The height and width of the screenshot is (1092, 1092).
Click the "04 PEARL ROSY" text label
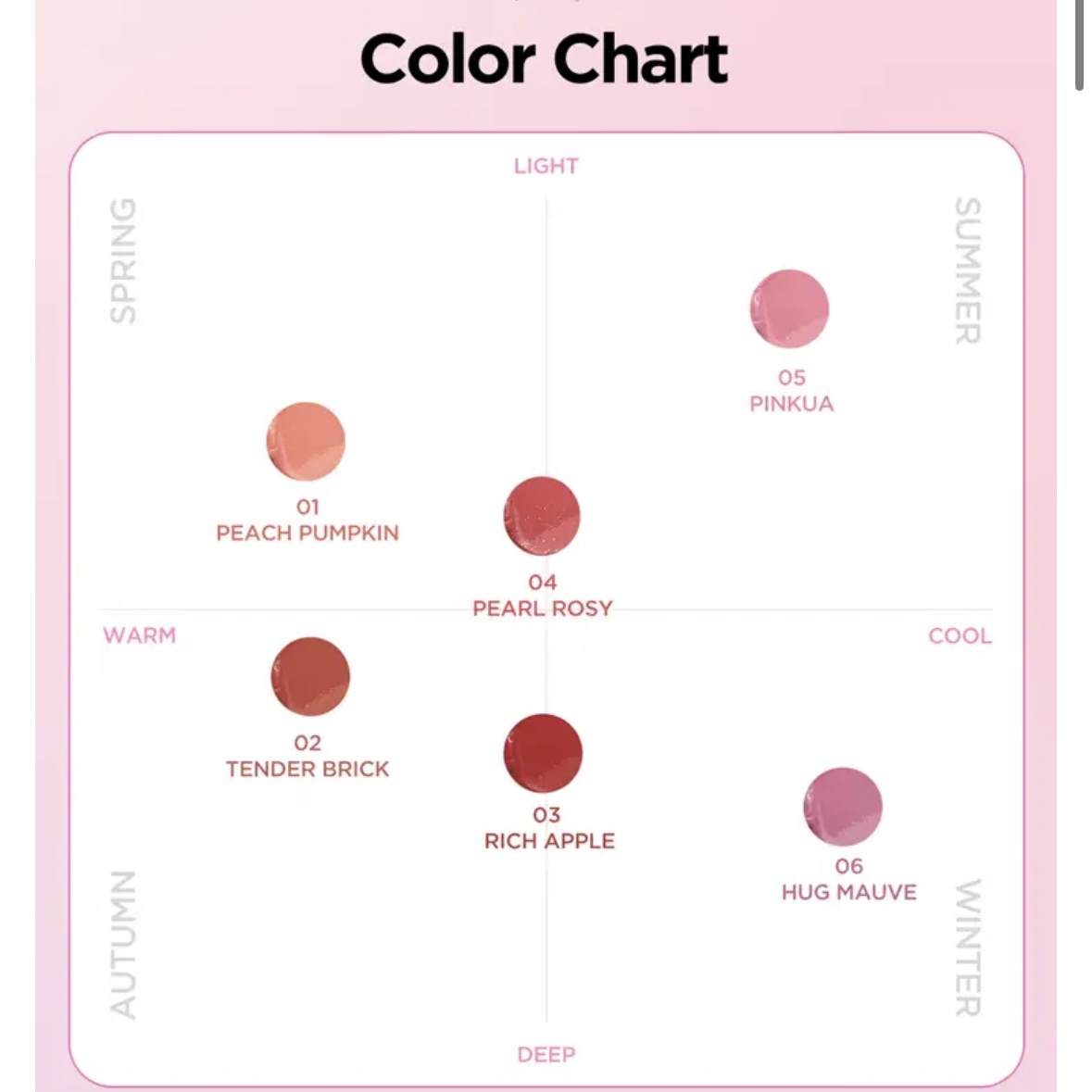(543, 596)
